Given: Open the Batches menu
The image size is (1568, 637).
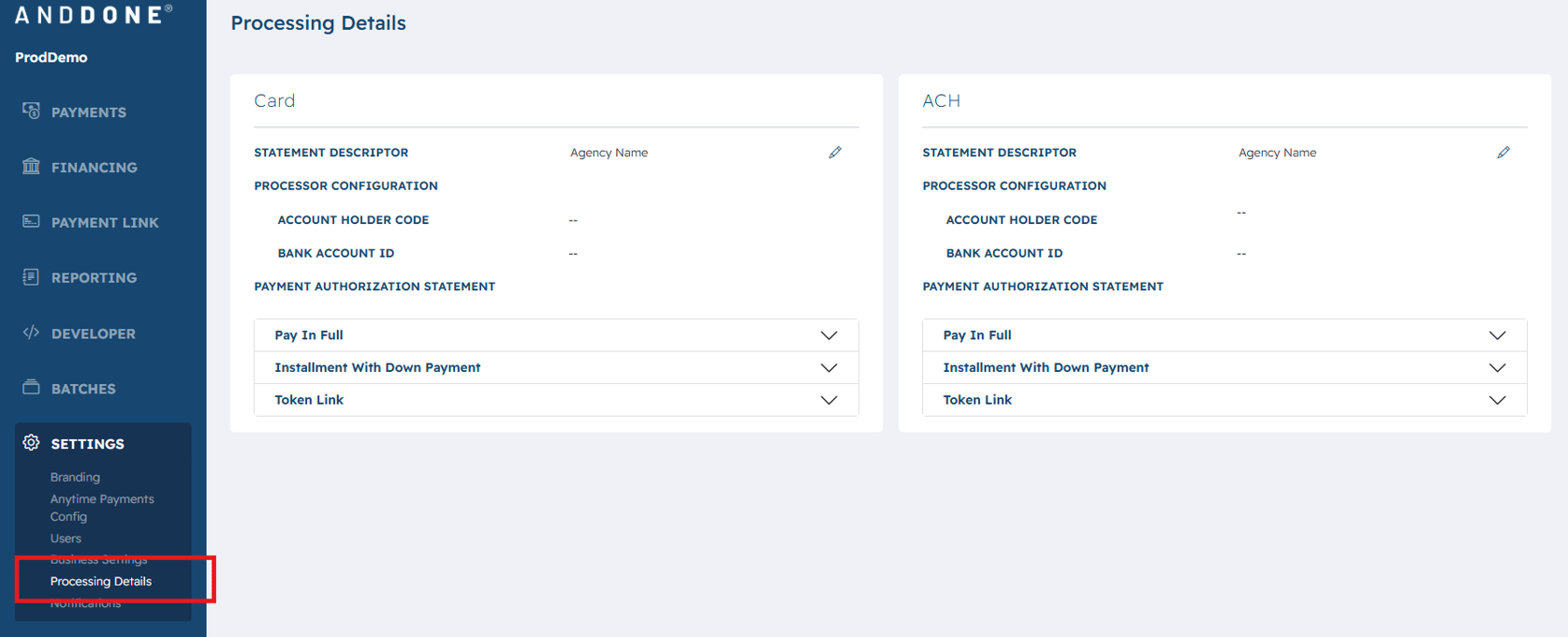Looking at the screenshot, I should [83, 389].
